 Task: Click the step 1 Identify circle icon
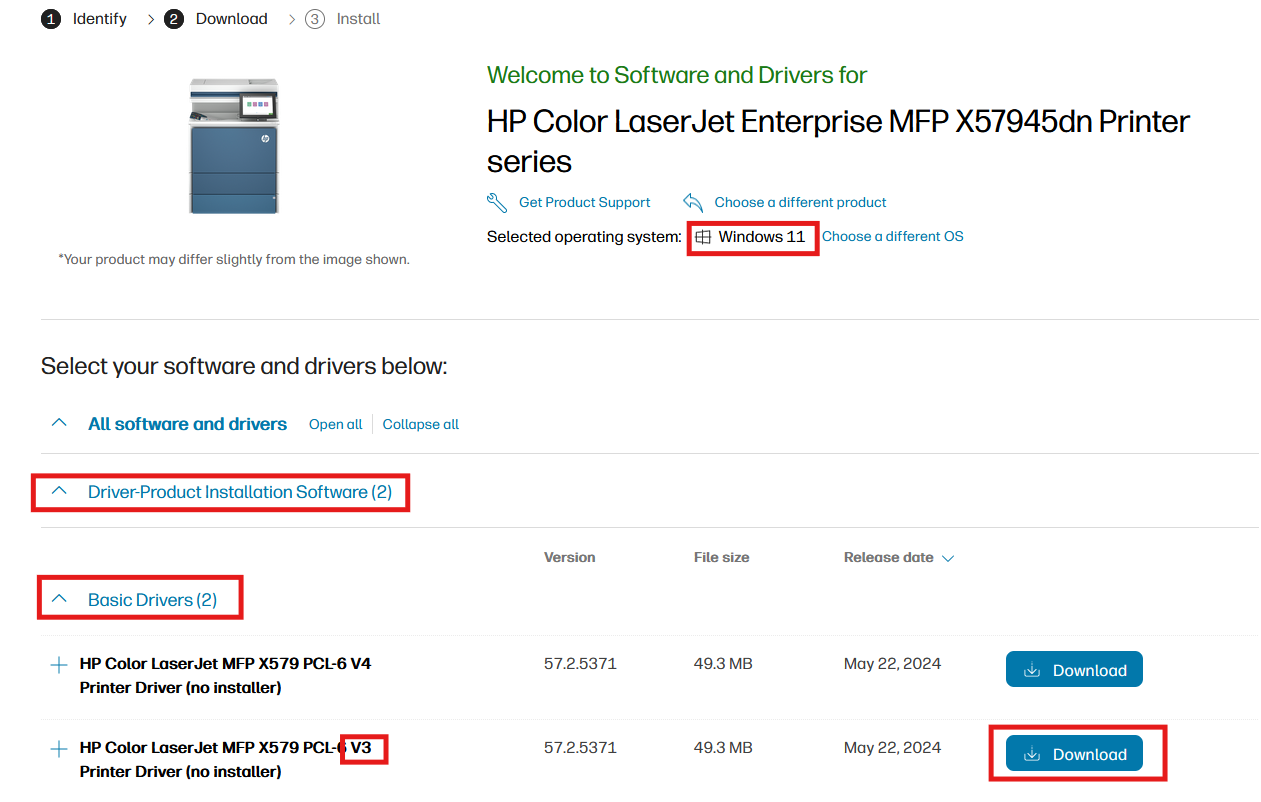(50, 19)
